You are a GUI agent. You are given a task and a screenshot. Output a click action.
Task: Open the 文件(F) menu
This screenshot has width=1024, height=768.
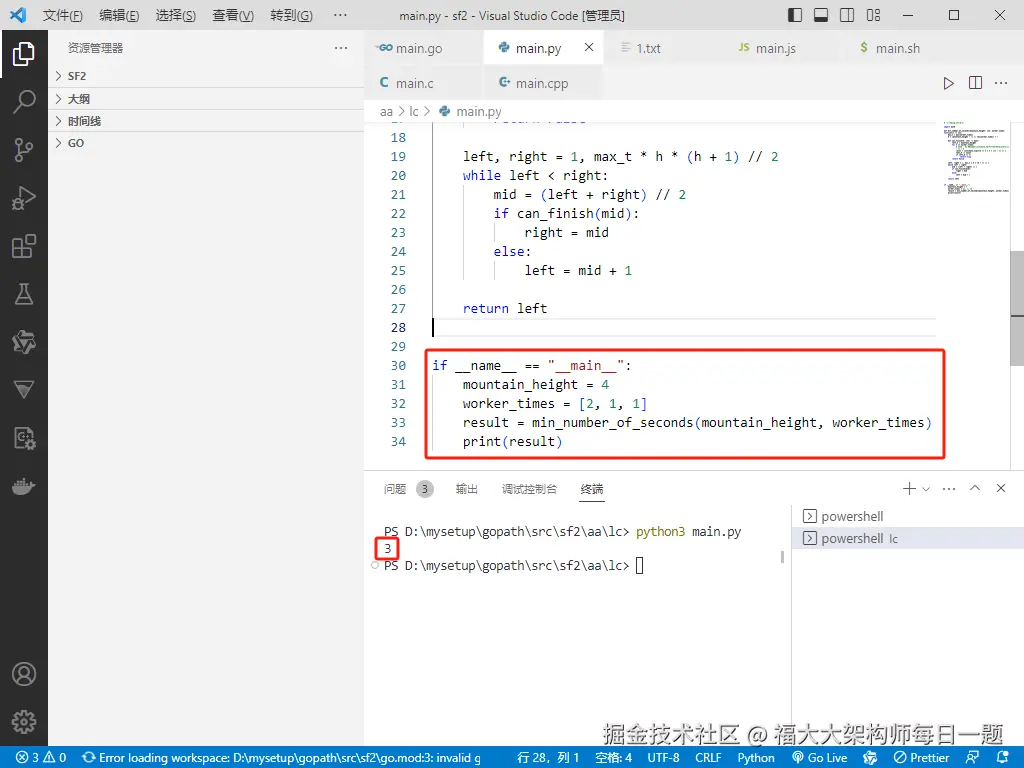point(63,15)
